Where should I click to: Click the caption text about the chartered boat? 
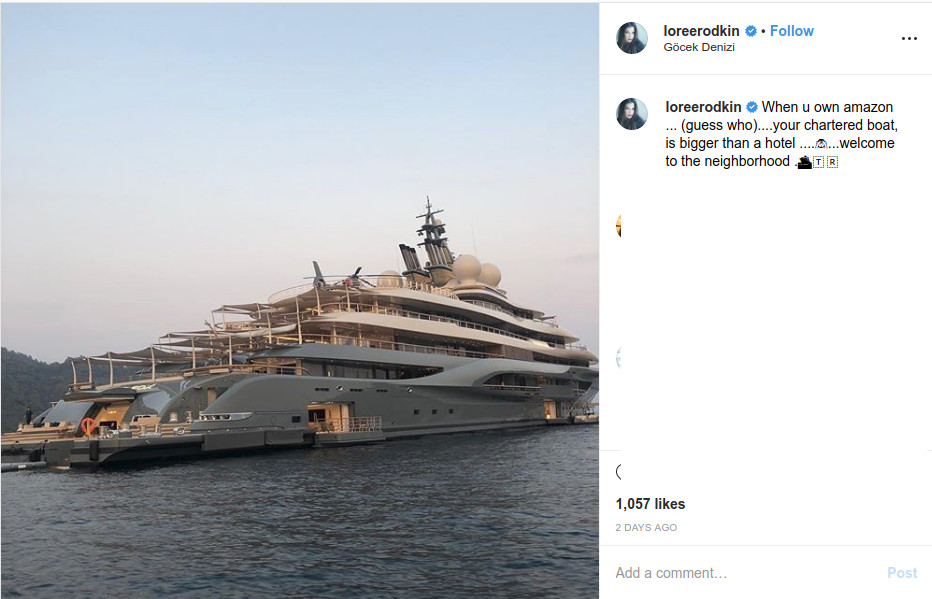point(780,134)
